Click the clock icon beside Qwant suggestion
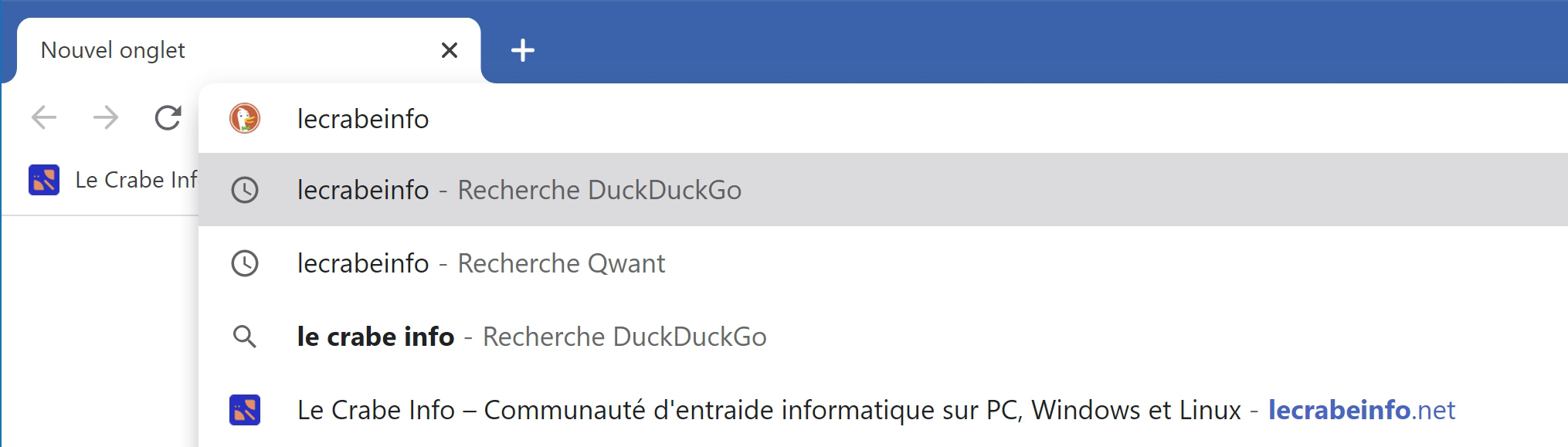Viewport: 1568px width, 447px height. point(245,263)
